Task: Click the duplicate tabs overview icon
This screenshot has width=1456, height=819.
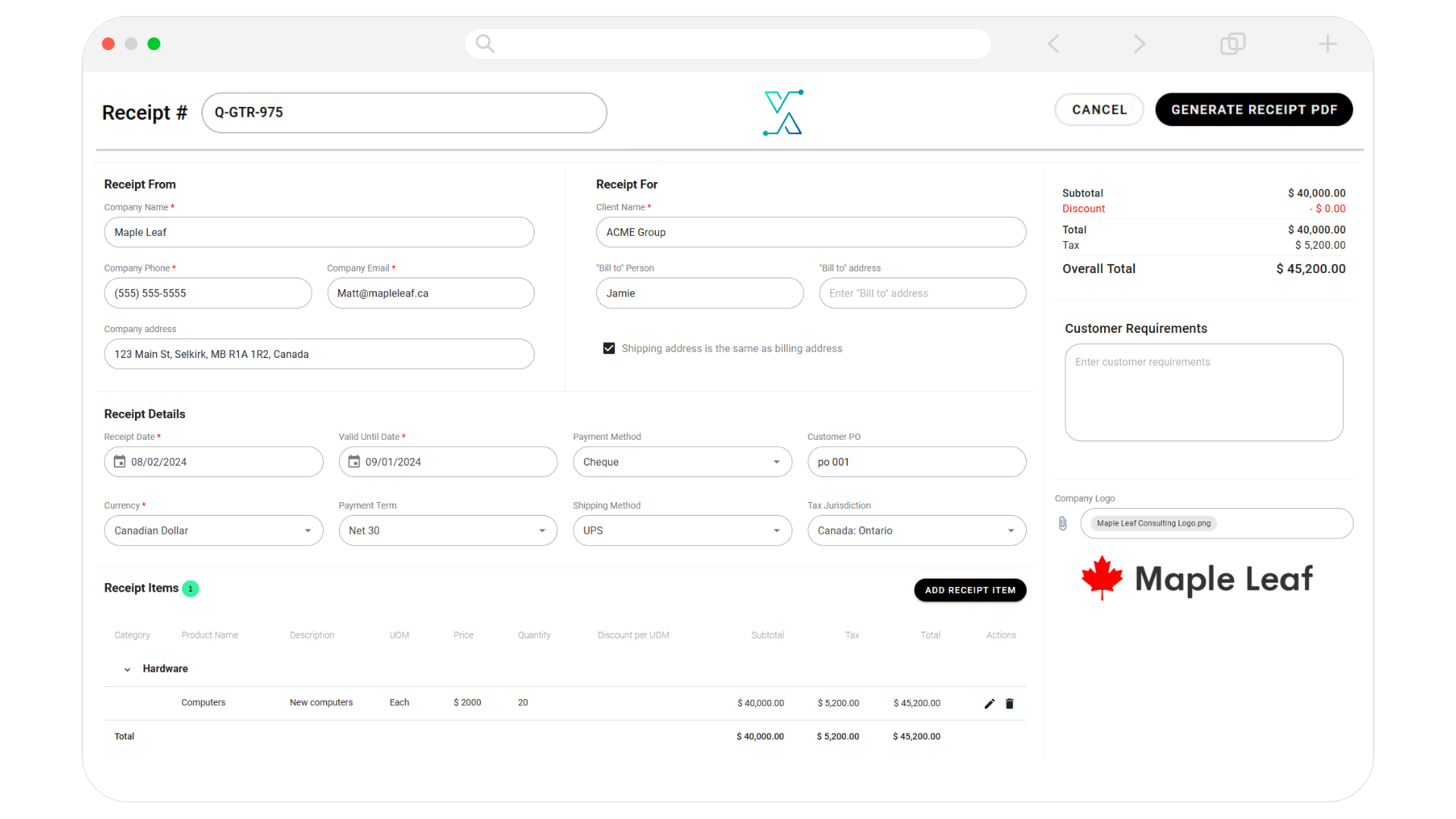Action: (x=1232, y=44)
